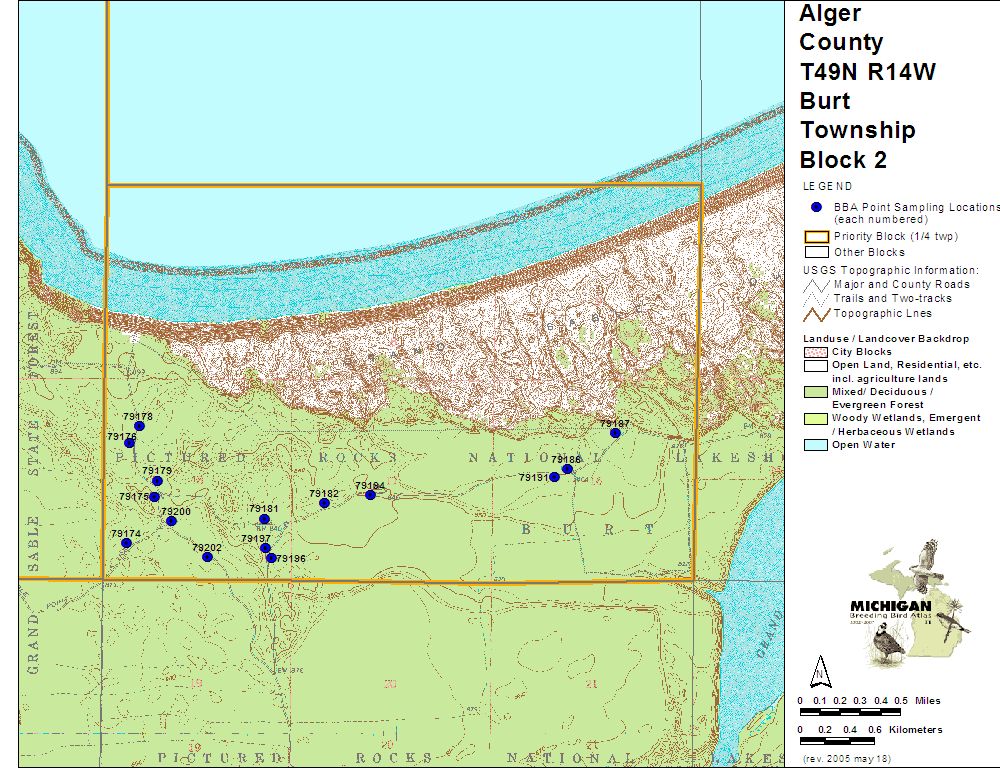Select the blue marker for 79181
Image resolution: width=1000 pixels, height=768 pixels.
point(264,519)
